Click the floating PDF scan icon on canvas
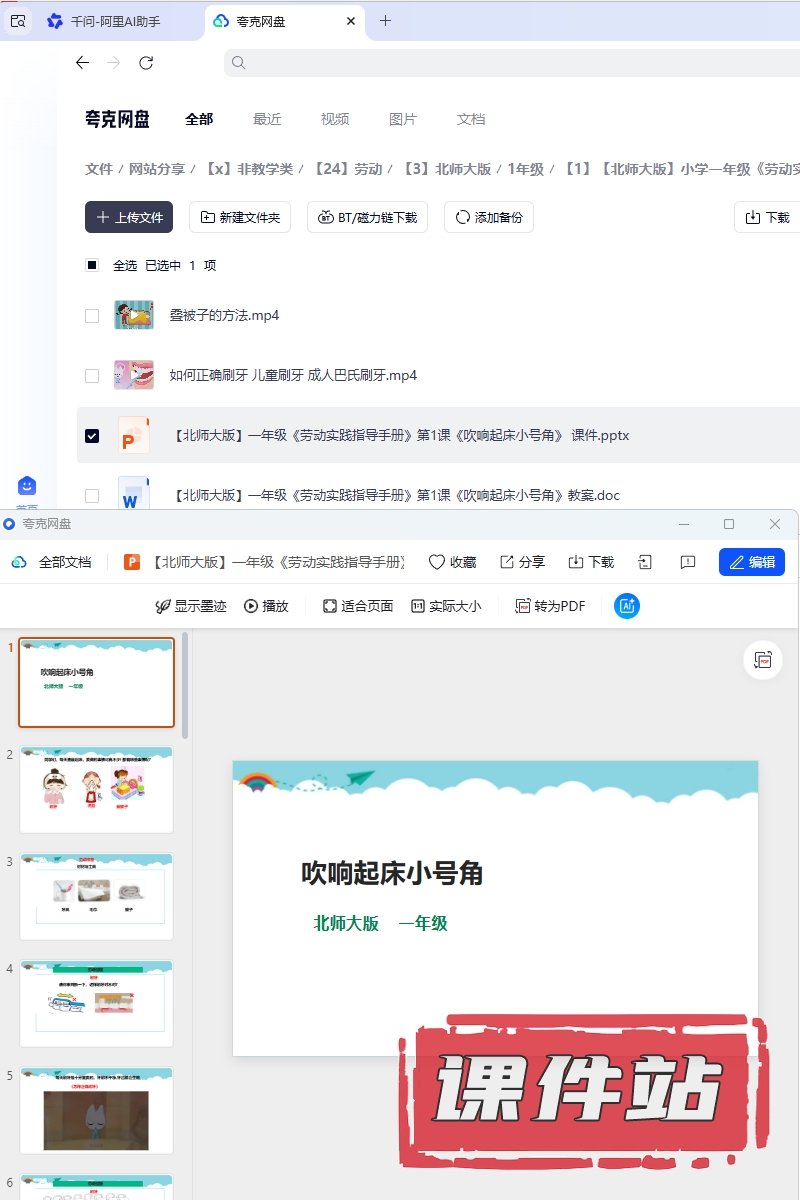This screenshot has width=800, height=1200. [x=764, y=660]
